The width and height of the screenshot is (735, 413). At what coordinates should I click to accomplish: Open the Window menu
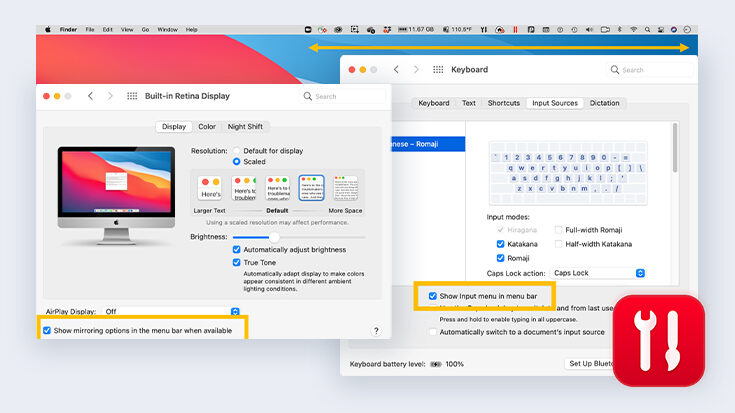(x=167, y=30)
